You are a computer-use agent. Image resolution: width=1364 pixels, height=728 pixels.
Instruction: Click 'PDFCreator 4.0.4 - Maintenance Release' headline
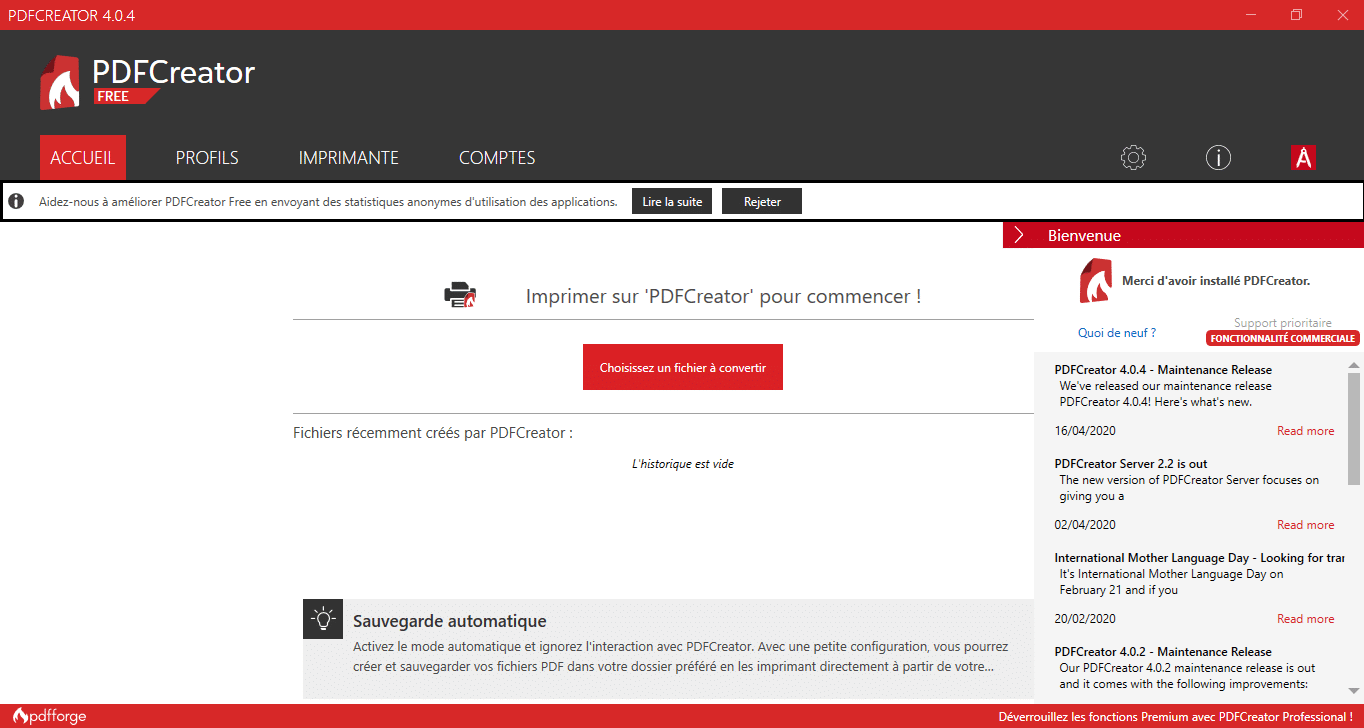click(1163, 370)
